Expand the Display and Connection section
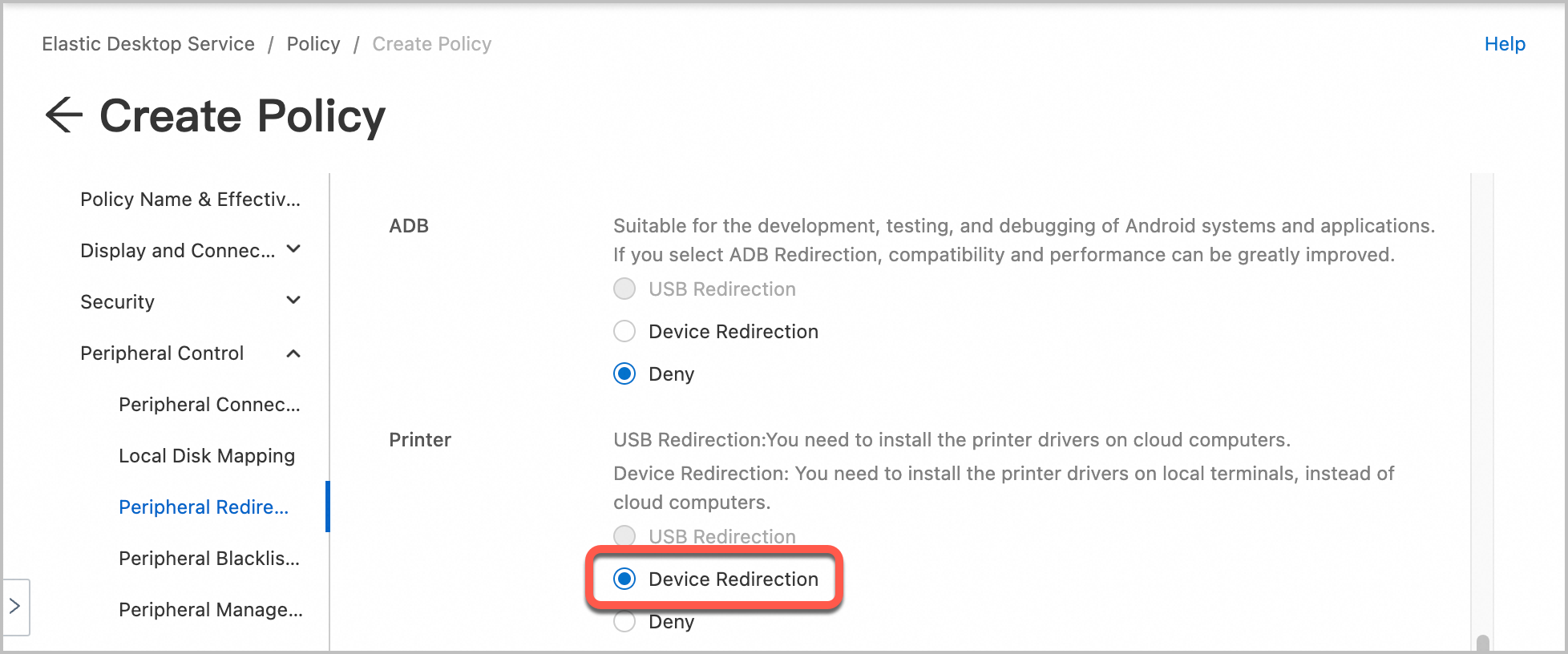Screen dimensions: 1568x654 click(294, 249)
